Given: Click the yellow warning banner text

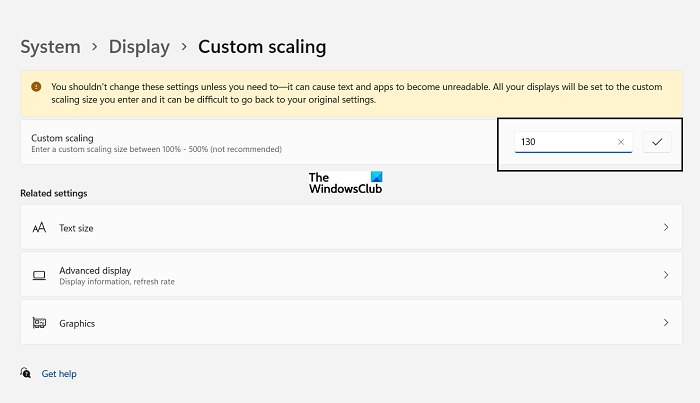Looking at the screenshot, I should (x=350, y=93).
